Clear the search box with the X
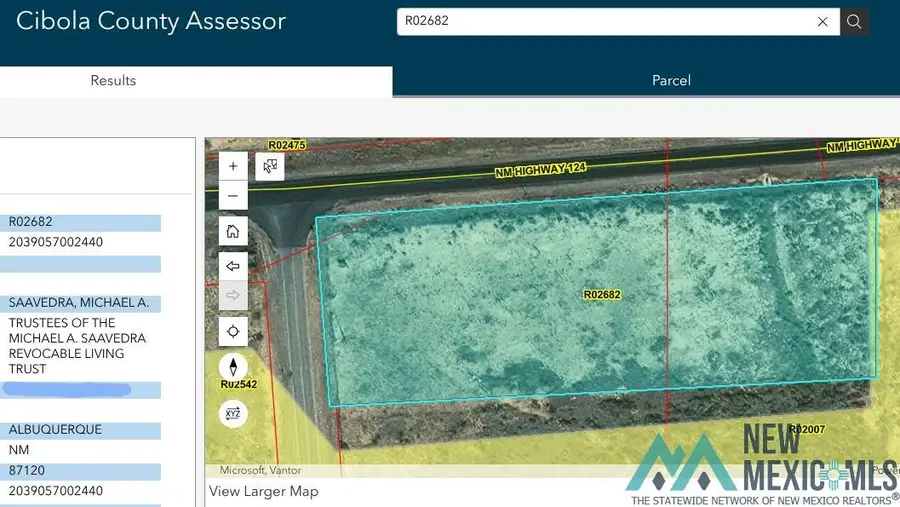This screenshot has height=507, width=900. pyautogui.click(x=823, y=21)
